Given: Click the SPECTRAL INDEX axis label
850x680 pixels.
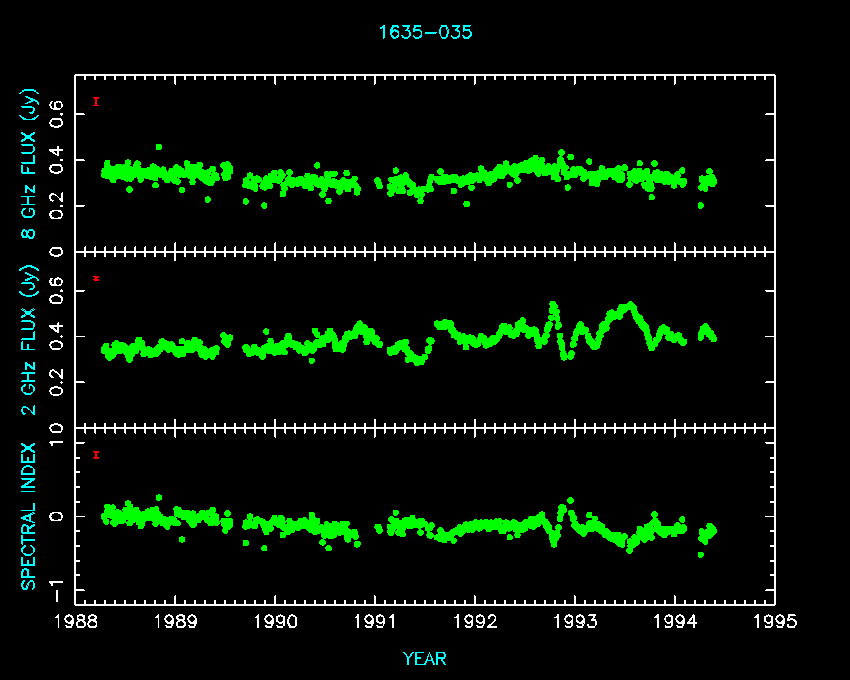Looking at the screenshot, I should pos(29,515).
